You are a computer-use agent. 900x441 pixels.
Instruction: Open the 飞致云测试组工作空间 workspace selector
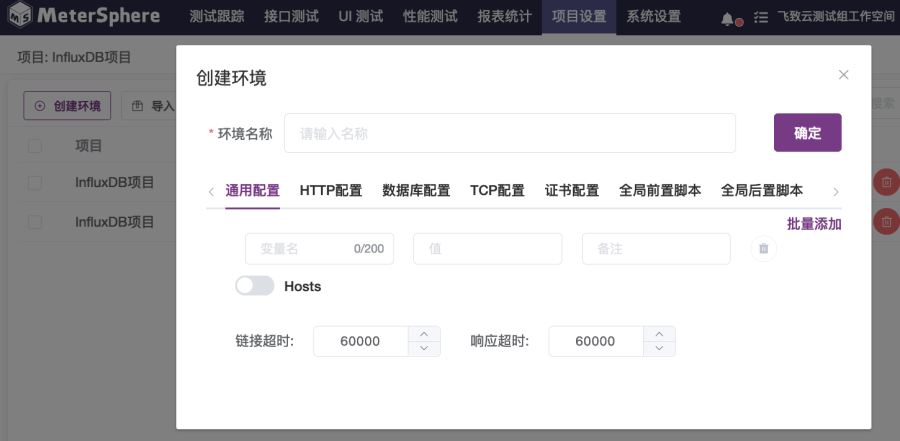[x=835, y=17]
